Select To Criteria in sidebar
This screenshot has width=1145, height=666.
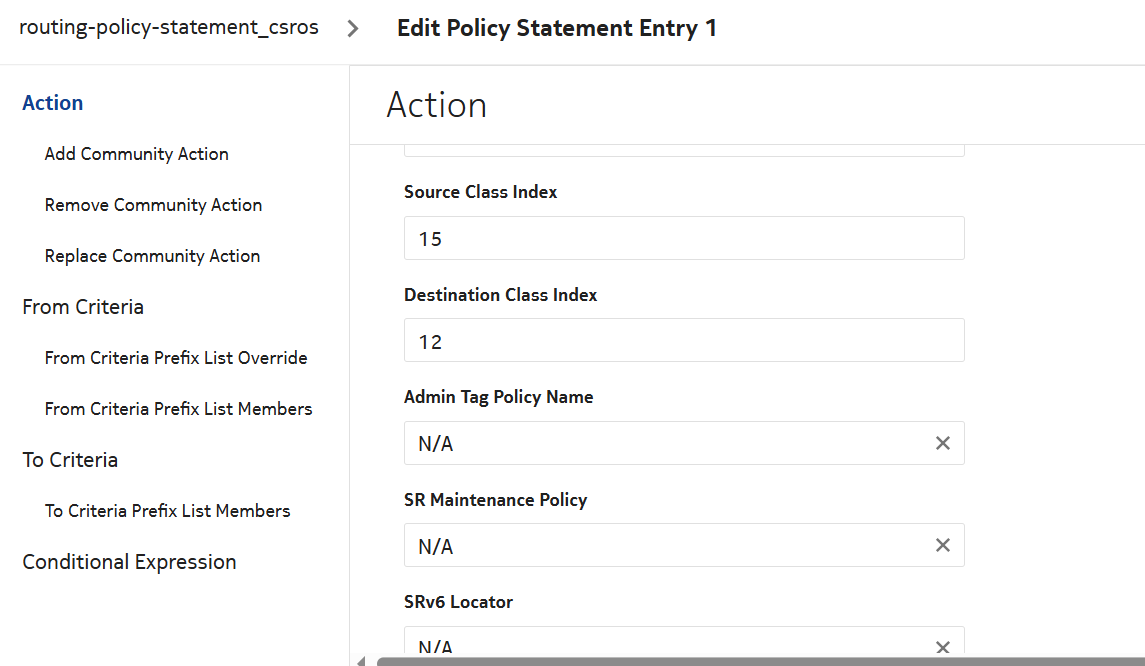[70, 460]
